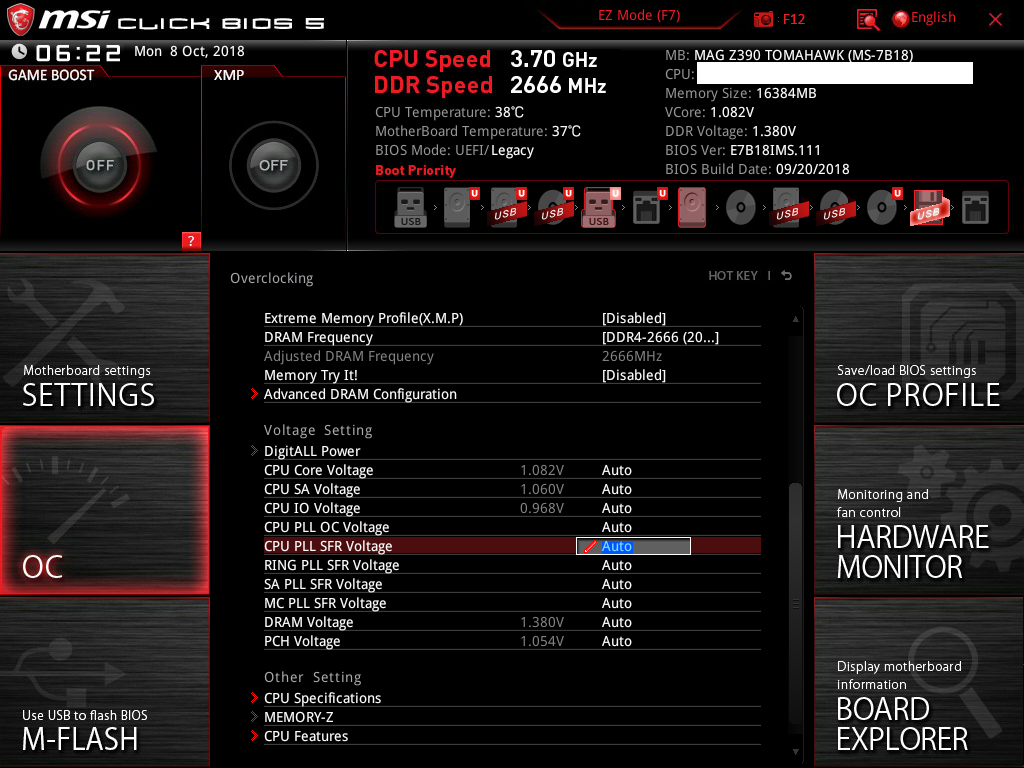The width and height of the screenshot is (1024, 768).
Task: Select DRAM Voltage Auto value
Action: (616, 622)
